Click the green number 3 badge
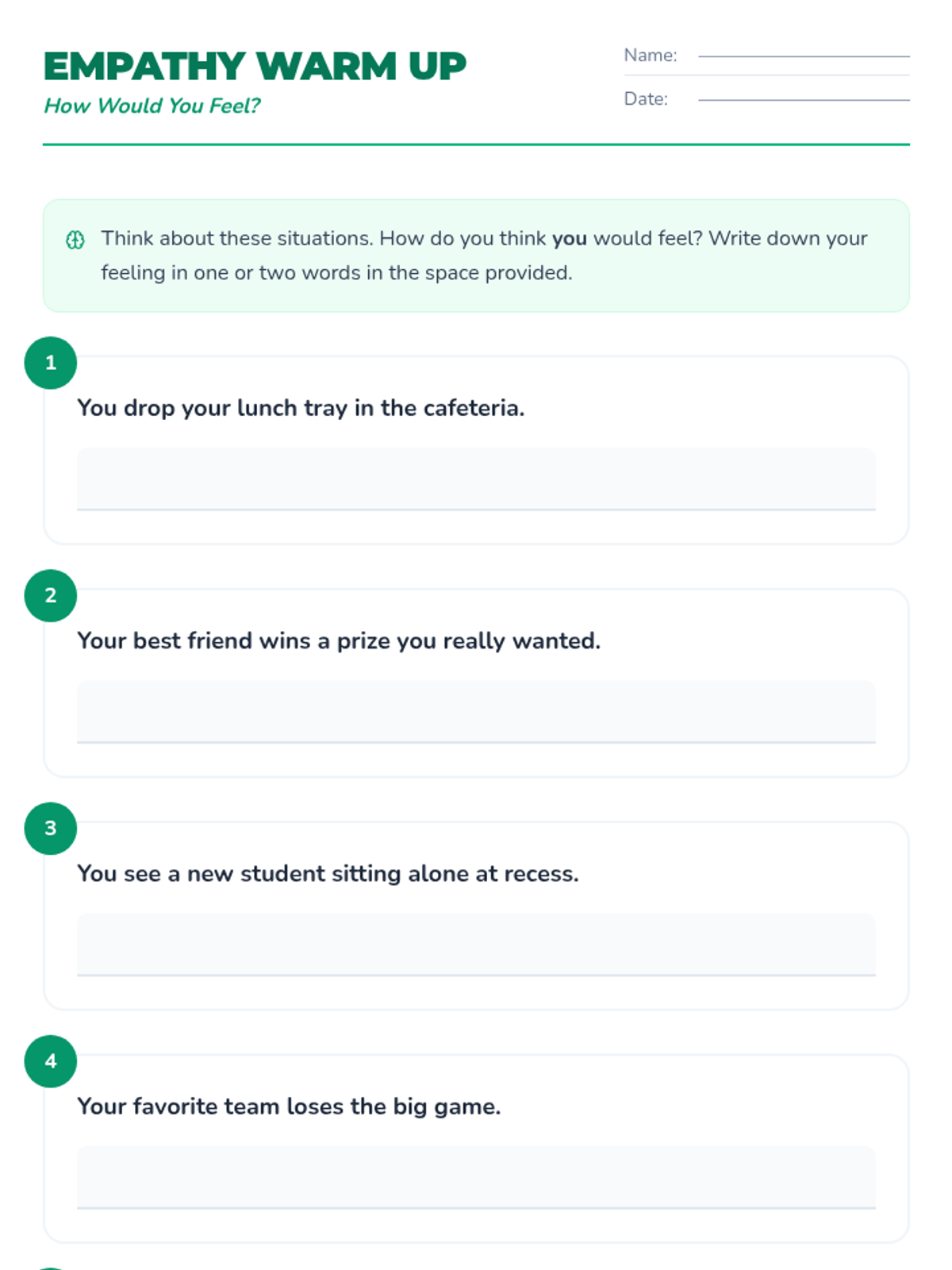Image resolution: width=952 pixels, height=1270 pixels. (x=51, y=828)
